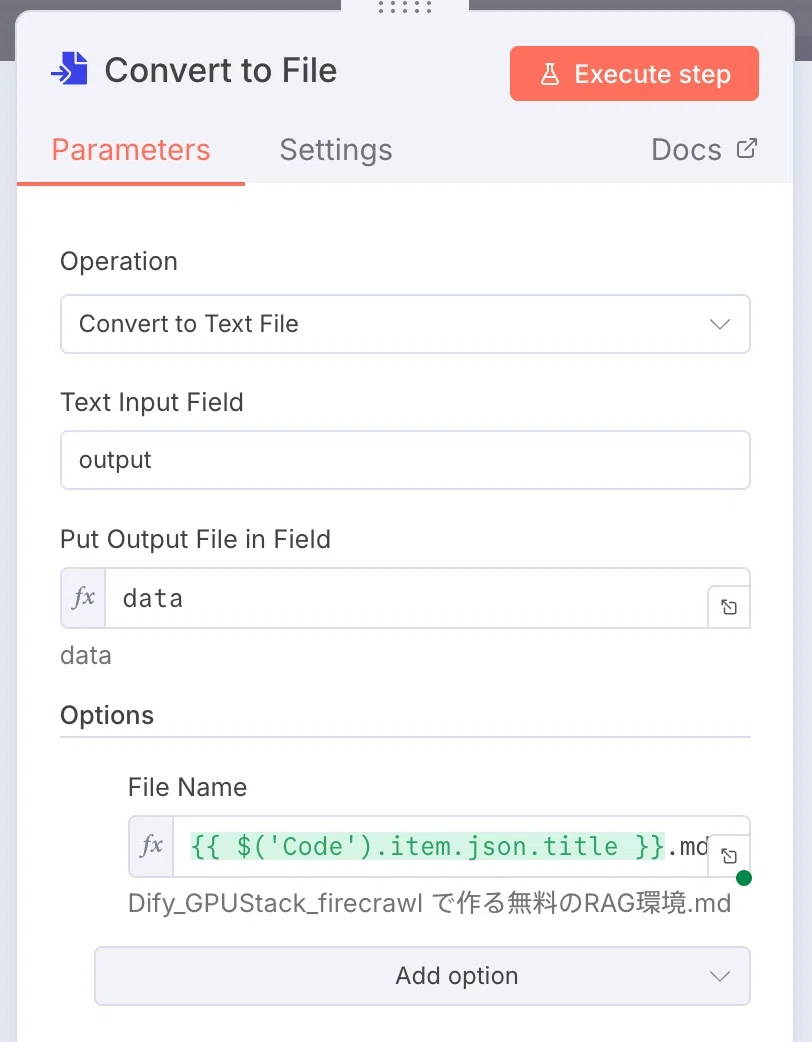Screen dimensions: 812x1042
Task: Click the File Name expression input
Action: [441, 847]
